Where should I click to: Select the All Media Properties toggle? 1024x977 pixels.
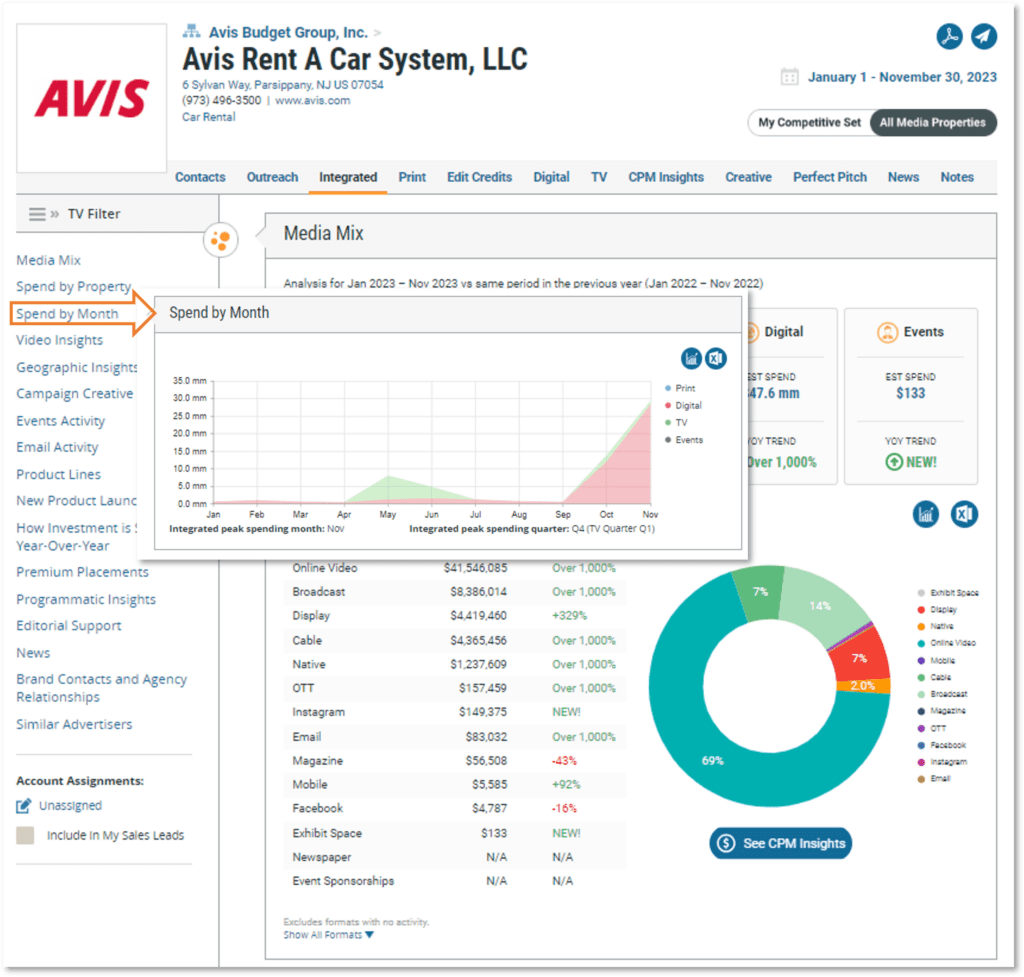[933, 123]
